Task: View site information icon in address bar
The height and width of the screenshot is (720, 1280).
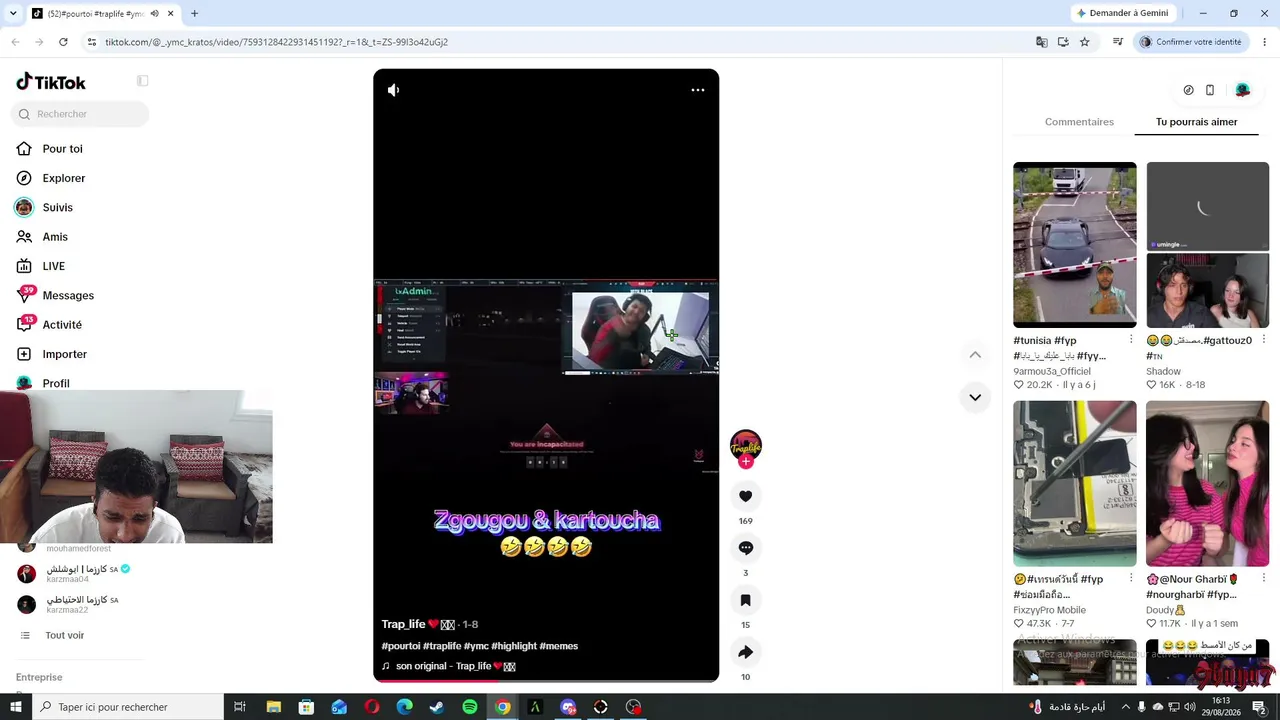Action: click(91, 42)
